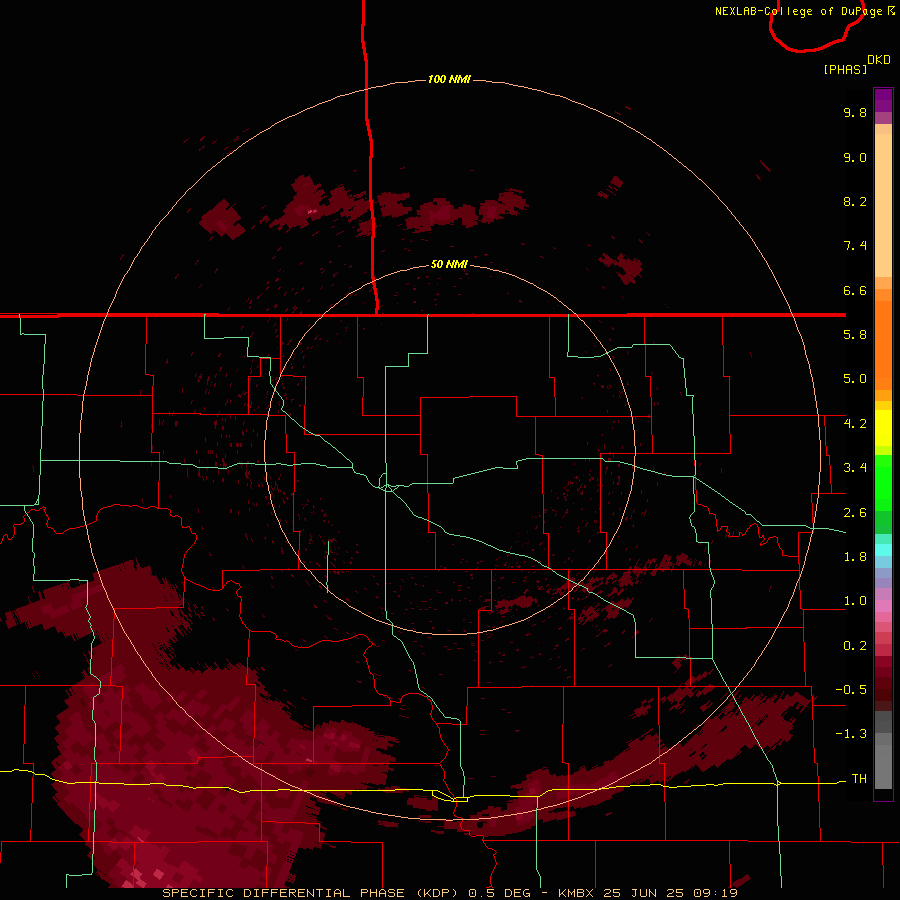Click the 9.8 value on the scale

point(855,112)
